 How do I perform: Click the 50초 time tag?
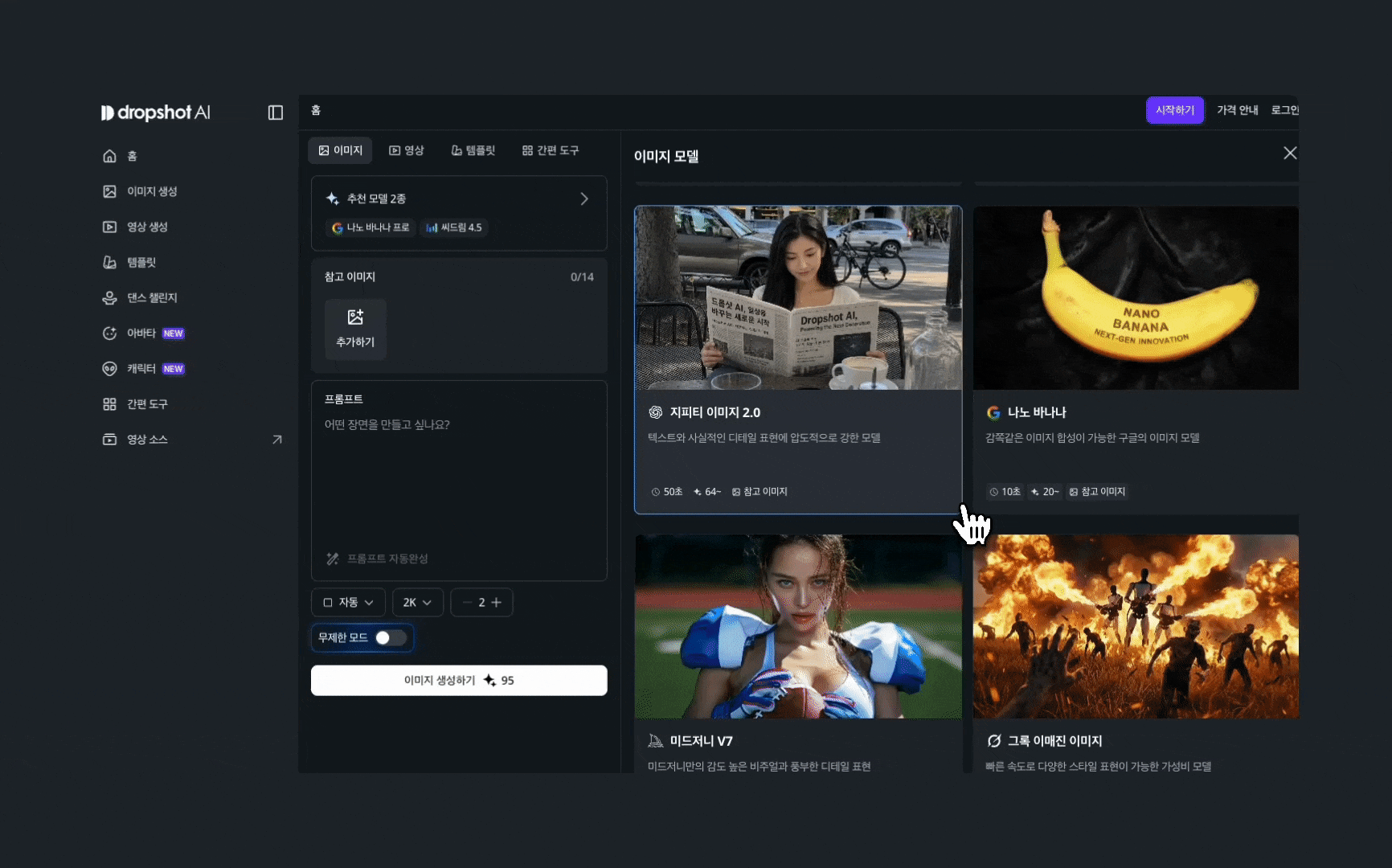pos(667,492)
